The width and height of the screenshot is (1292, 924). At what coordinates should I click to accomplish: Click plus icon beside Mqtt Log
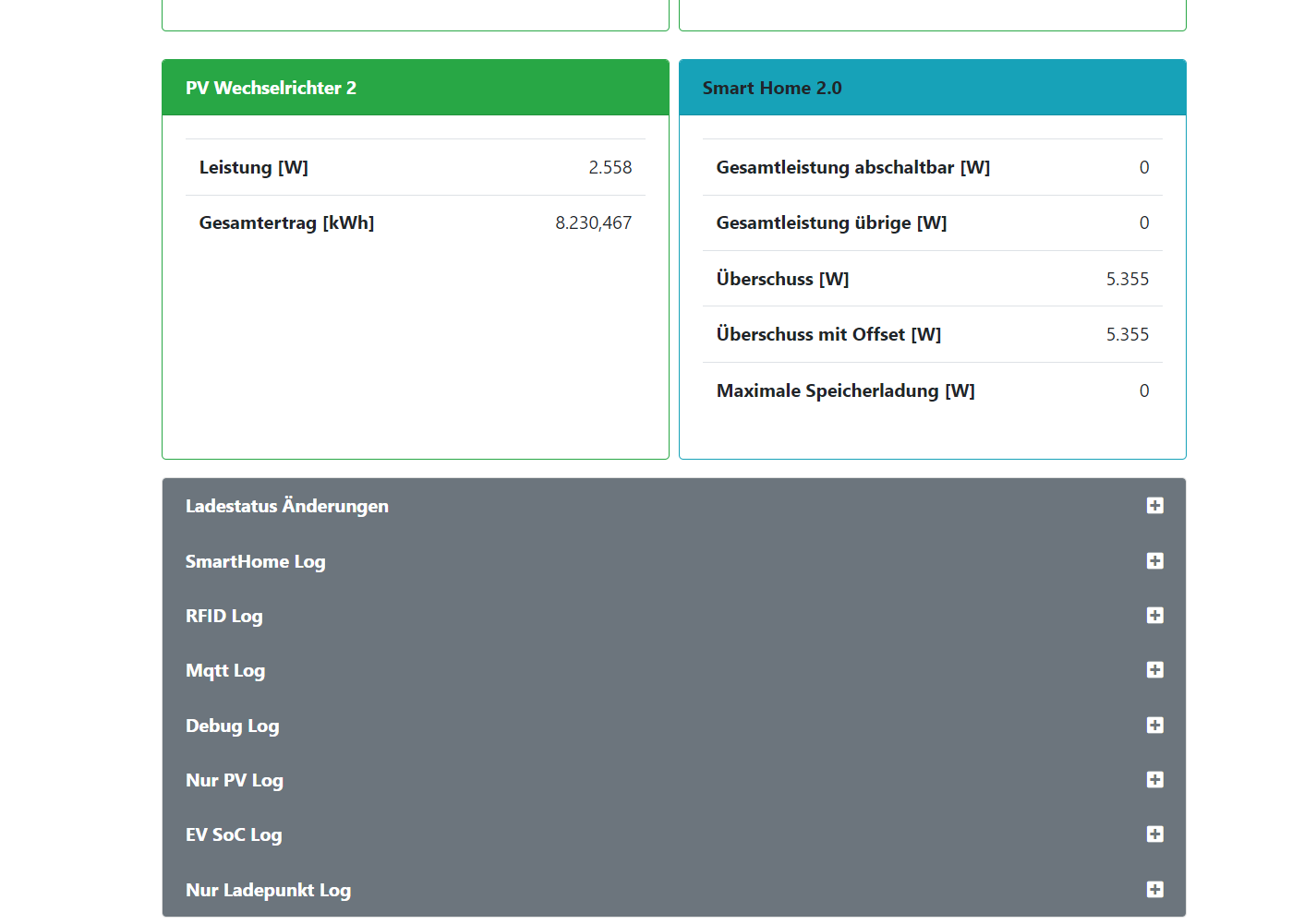point(1154,670)
